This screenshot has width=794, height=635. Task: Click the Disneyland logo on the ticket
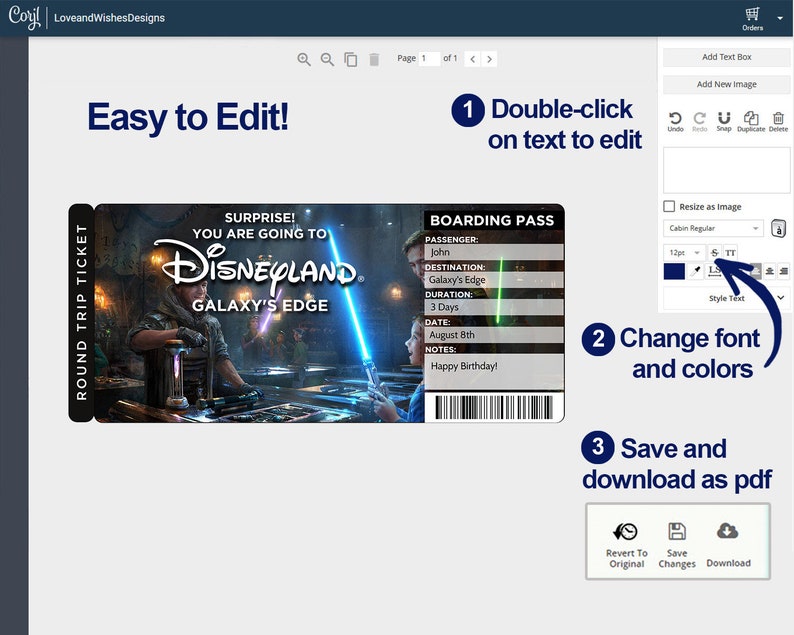(x=258, y=265)
